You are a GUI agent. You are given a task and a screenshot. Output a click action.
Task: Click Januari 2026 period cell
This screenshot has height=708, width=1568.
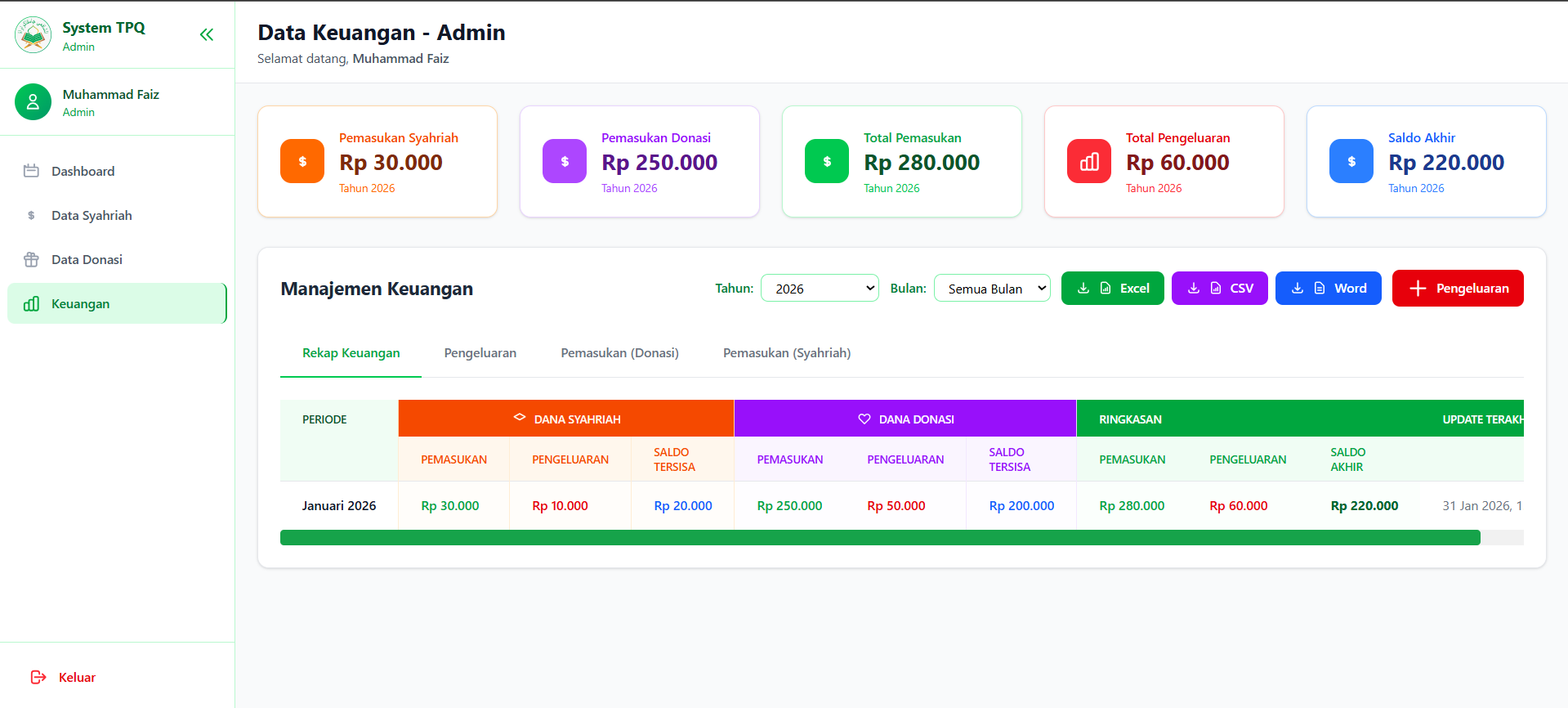tap(339, 505)
